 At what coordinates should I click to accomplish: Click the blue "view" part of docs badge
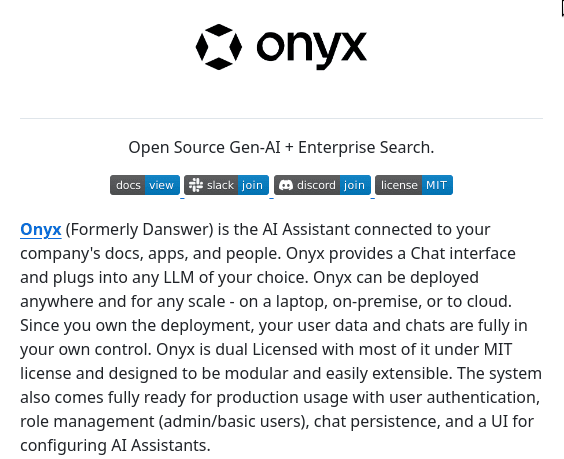[x=162, y=185]
